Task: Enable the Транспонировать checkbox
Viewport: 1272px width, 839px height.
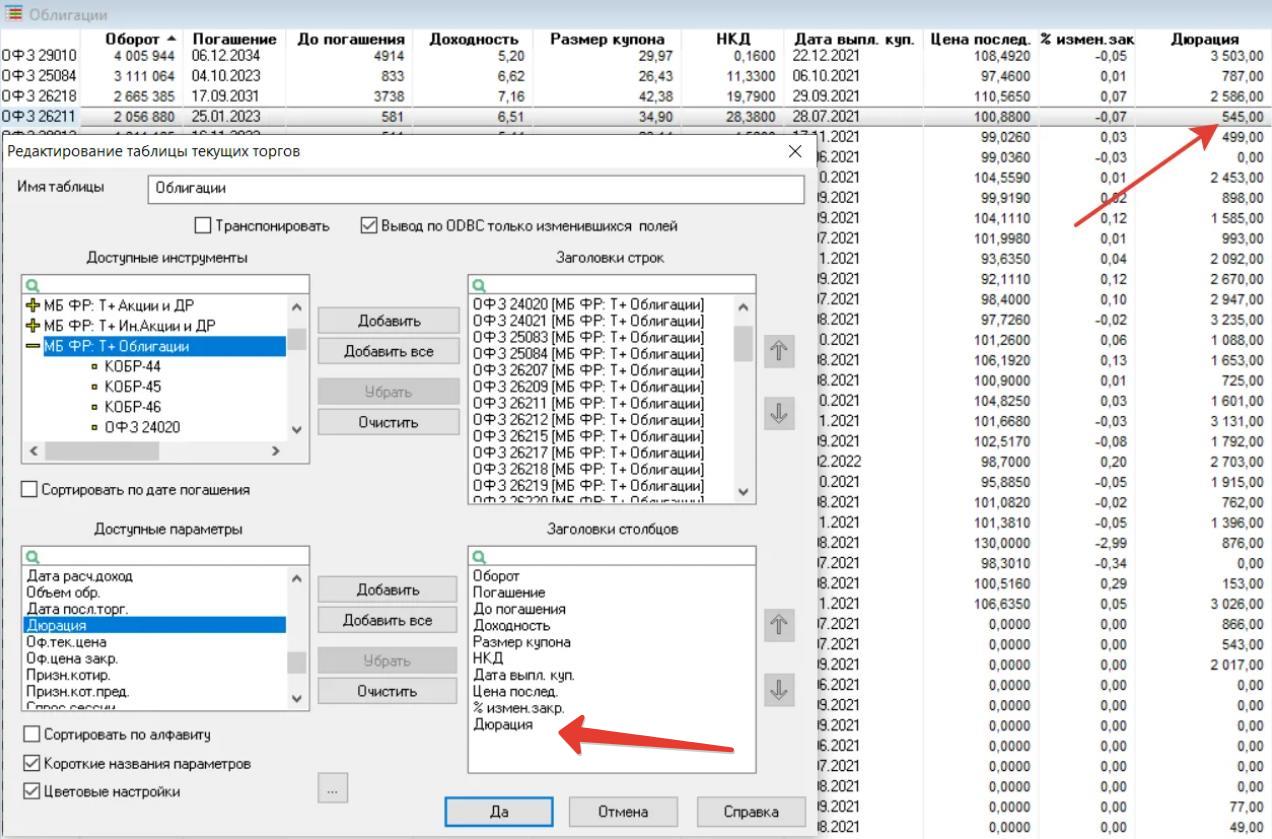Action: (x=203, y=226)
